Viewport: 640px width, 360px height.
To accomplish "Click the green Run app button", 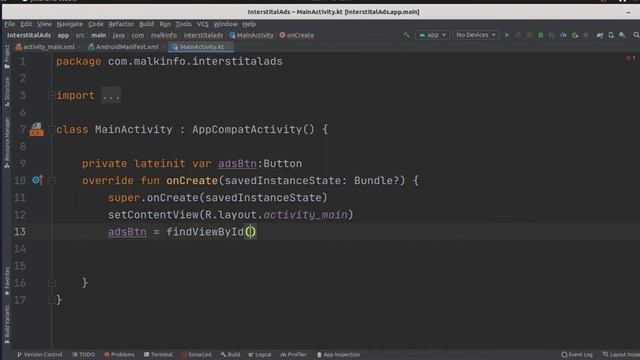I will [507, 35].
